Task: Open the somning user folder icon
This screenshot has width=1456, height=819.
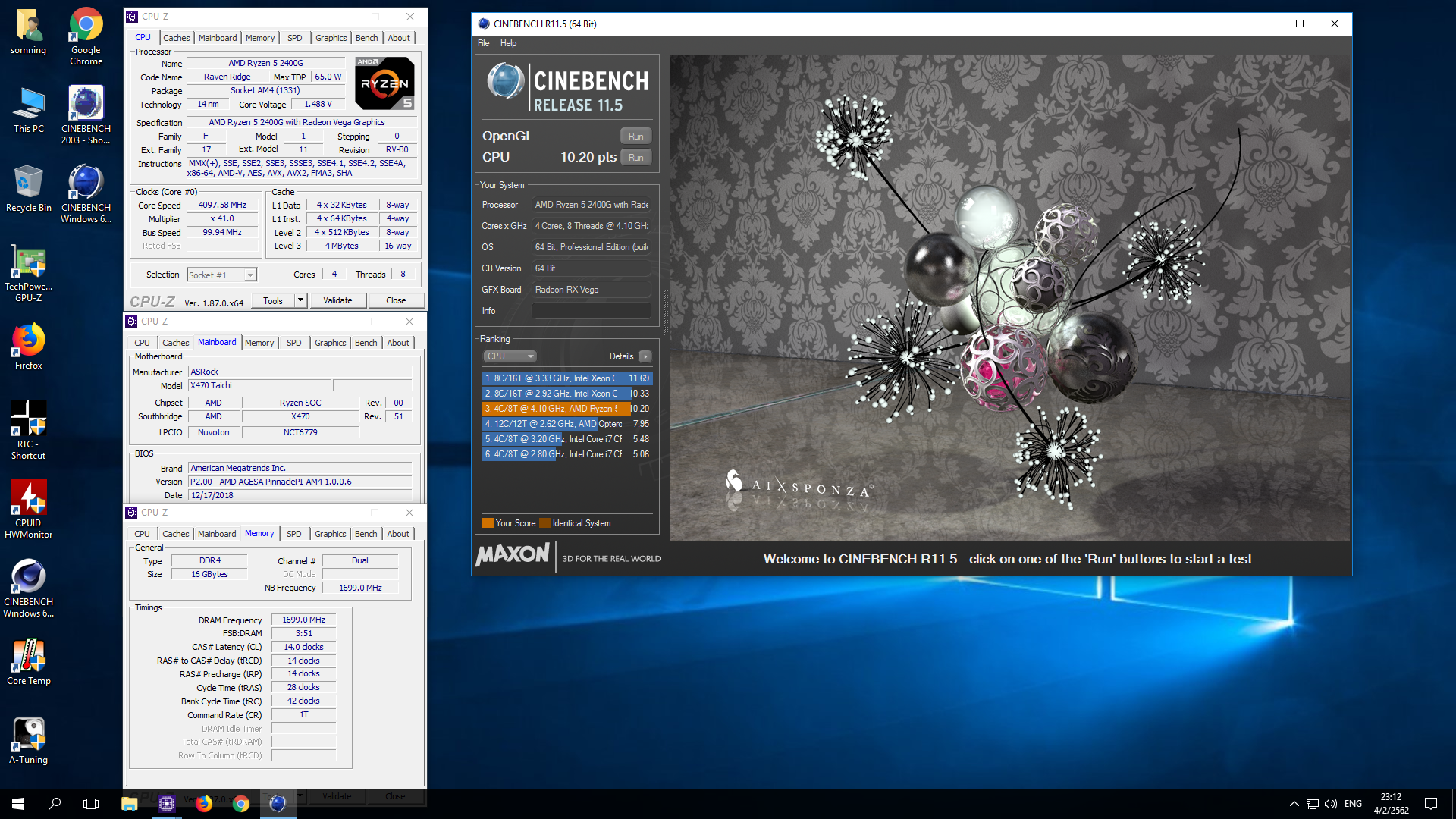Action: coord(29,32)
